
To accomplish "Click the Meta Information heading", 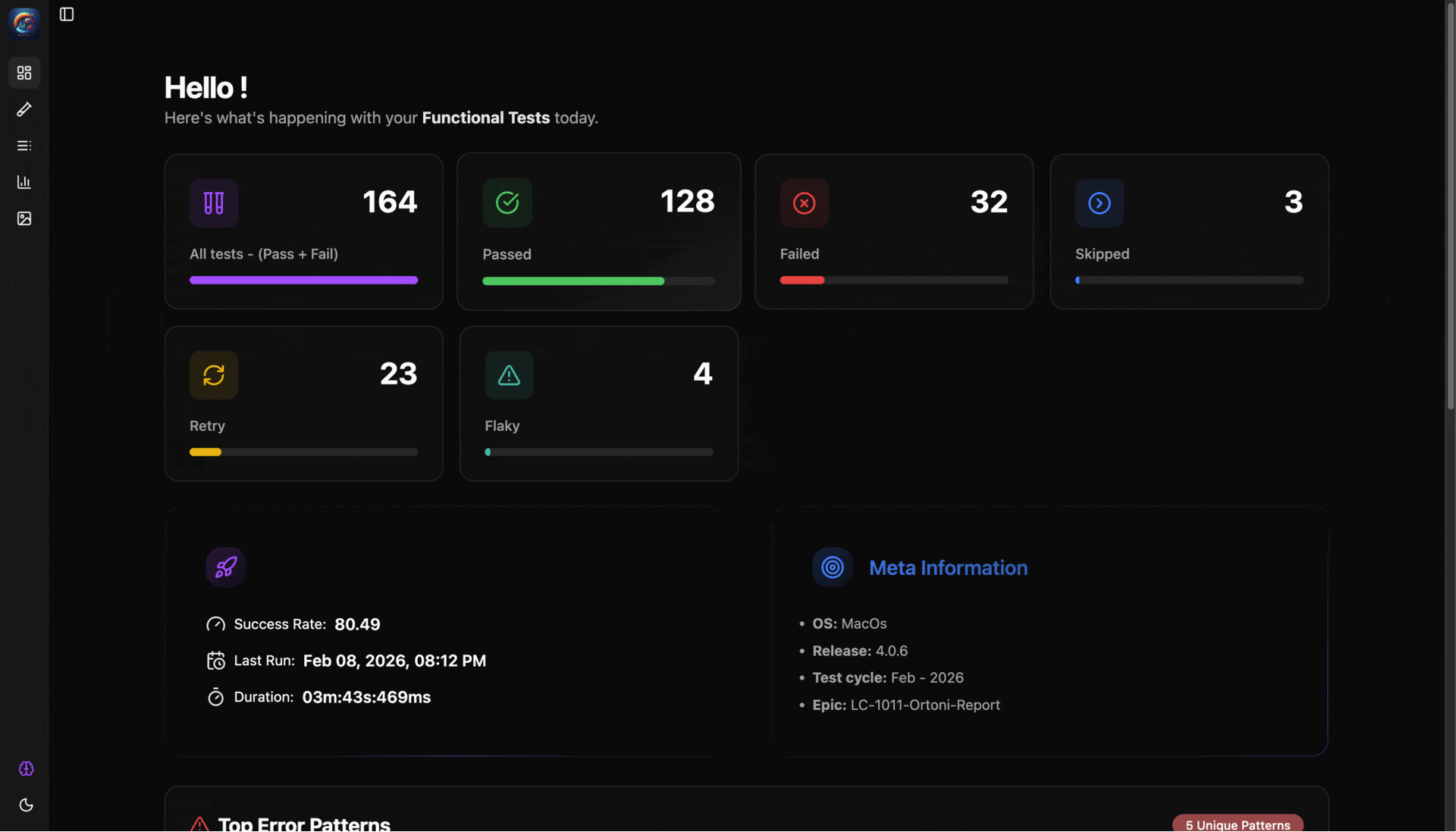I will [948, 568].
